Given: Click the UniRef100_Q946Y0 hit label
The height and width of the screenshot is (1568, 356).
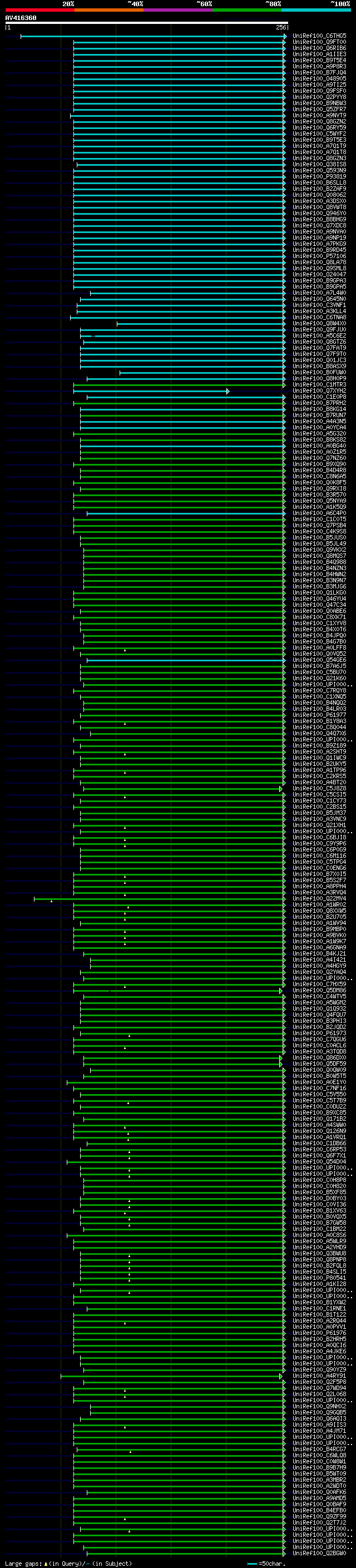Looking at the screenshot, I should [319, 213].
